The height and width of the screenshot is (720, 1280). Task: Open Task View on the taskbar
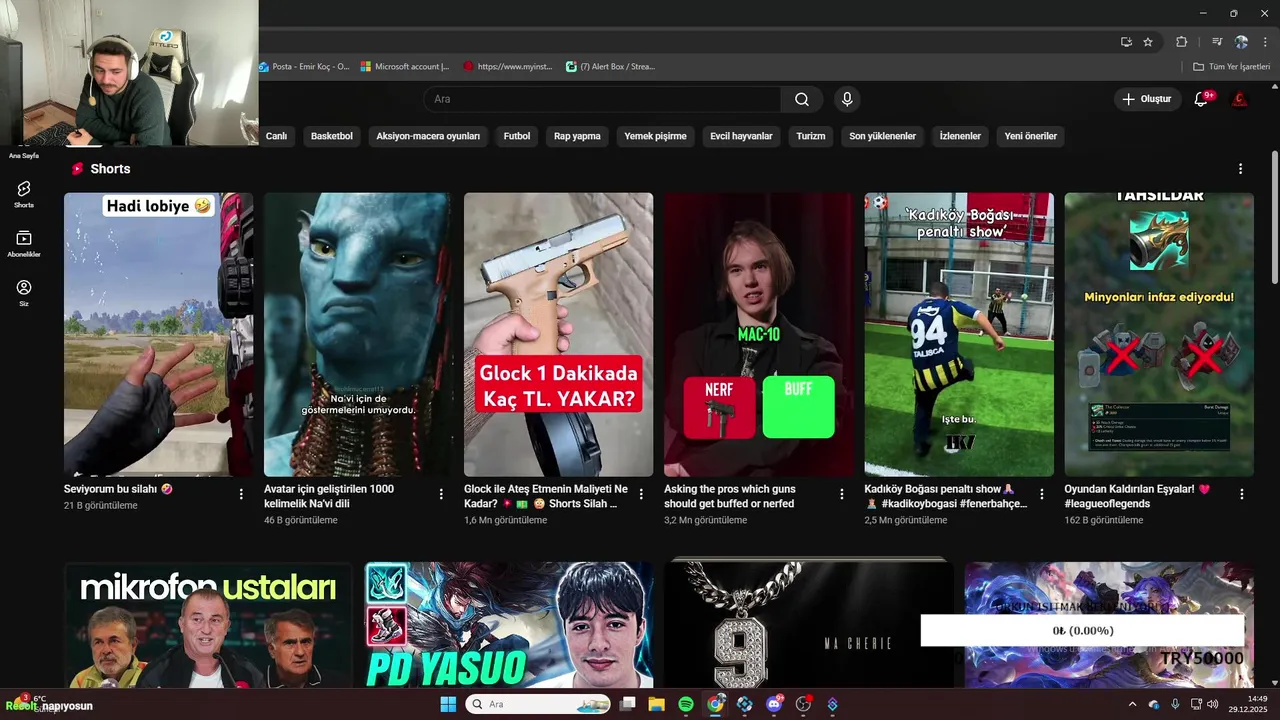point(627,704)
